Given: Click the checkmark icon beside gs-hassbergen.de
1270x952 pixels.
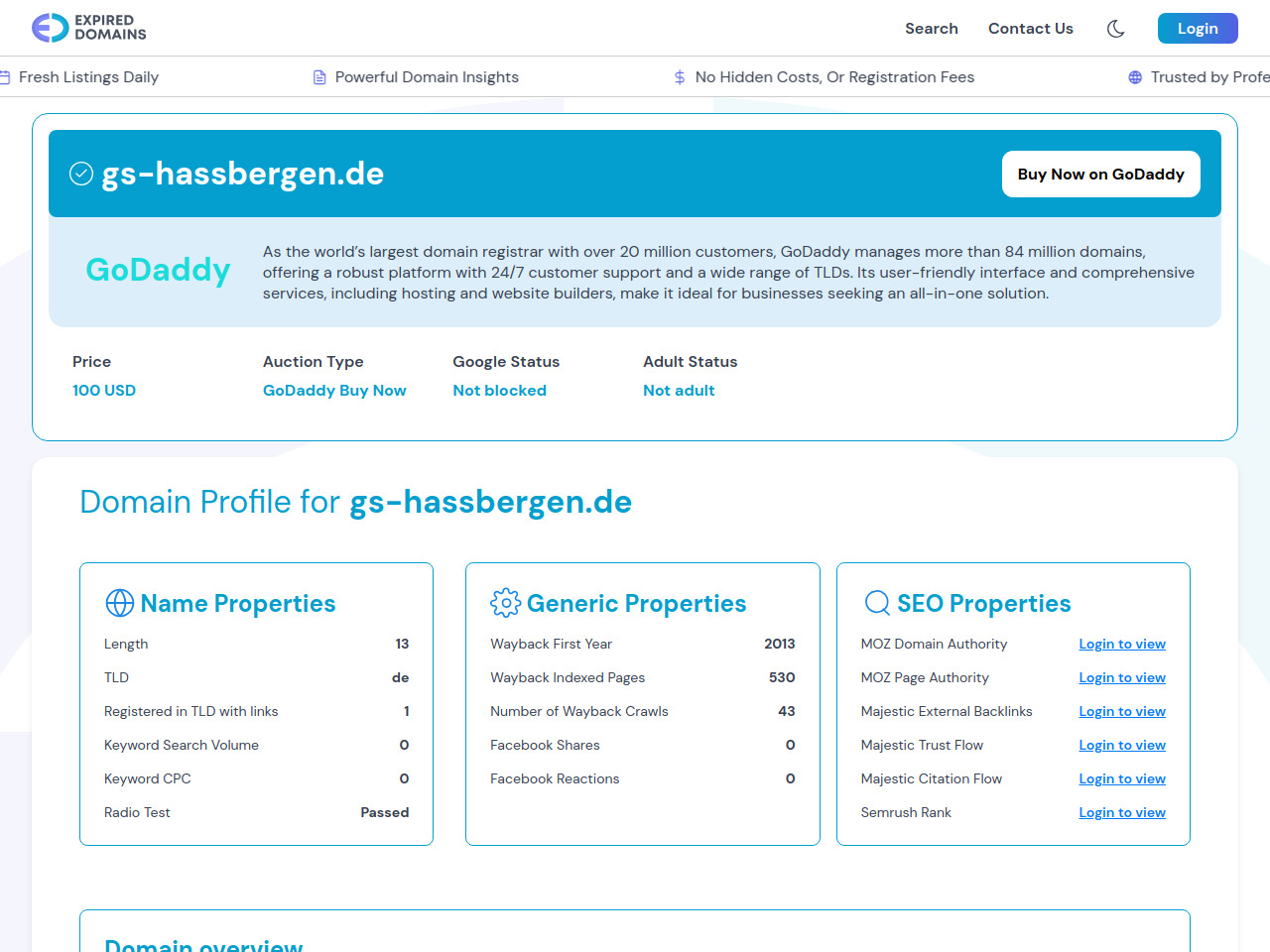Looking at the screenshot, I should pyautogui.click(x=81, y=174).
